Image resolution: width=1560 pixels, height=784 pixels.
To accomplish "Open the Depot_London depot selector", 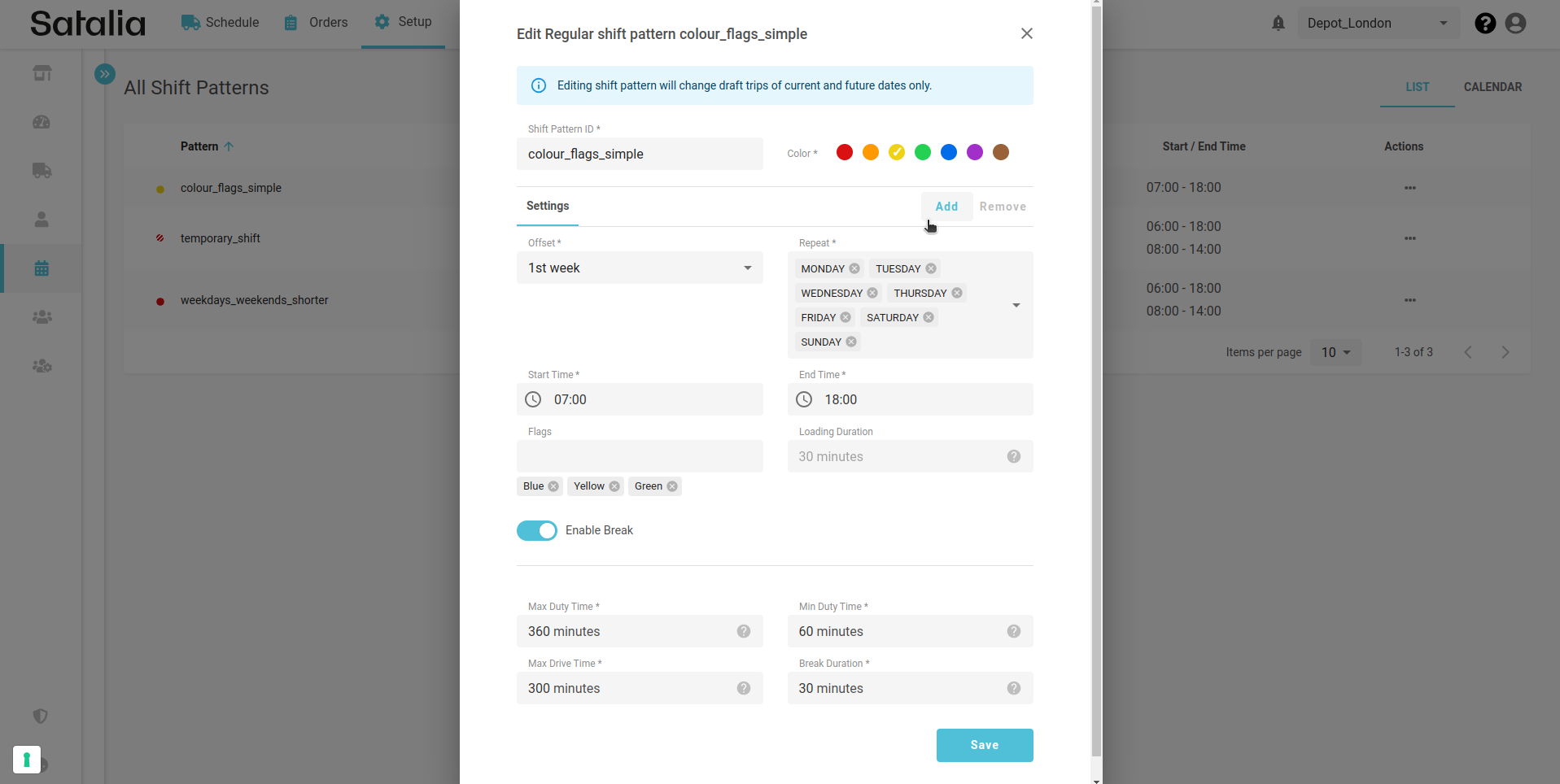I will tap(1377, 24).
